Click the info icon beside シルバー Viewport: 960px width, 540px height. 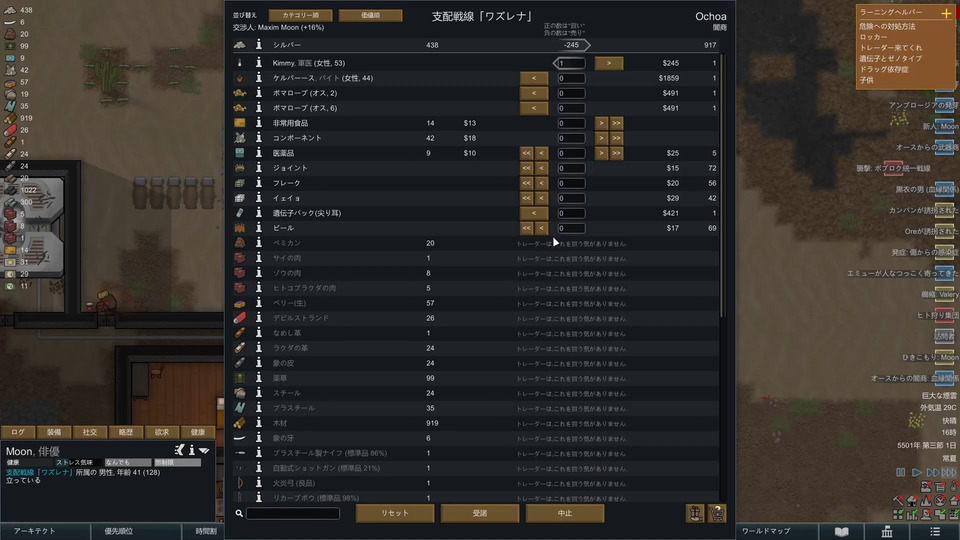[x=258, y=45]
